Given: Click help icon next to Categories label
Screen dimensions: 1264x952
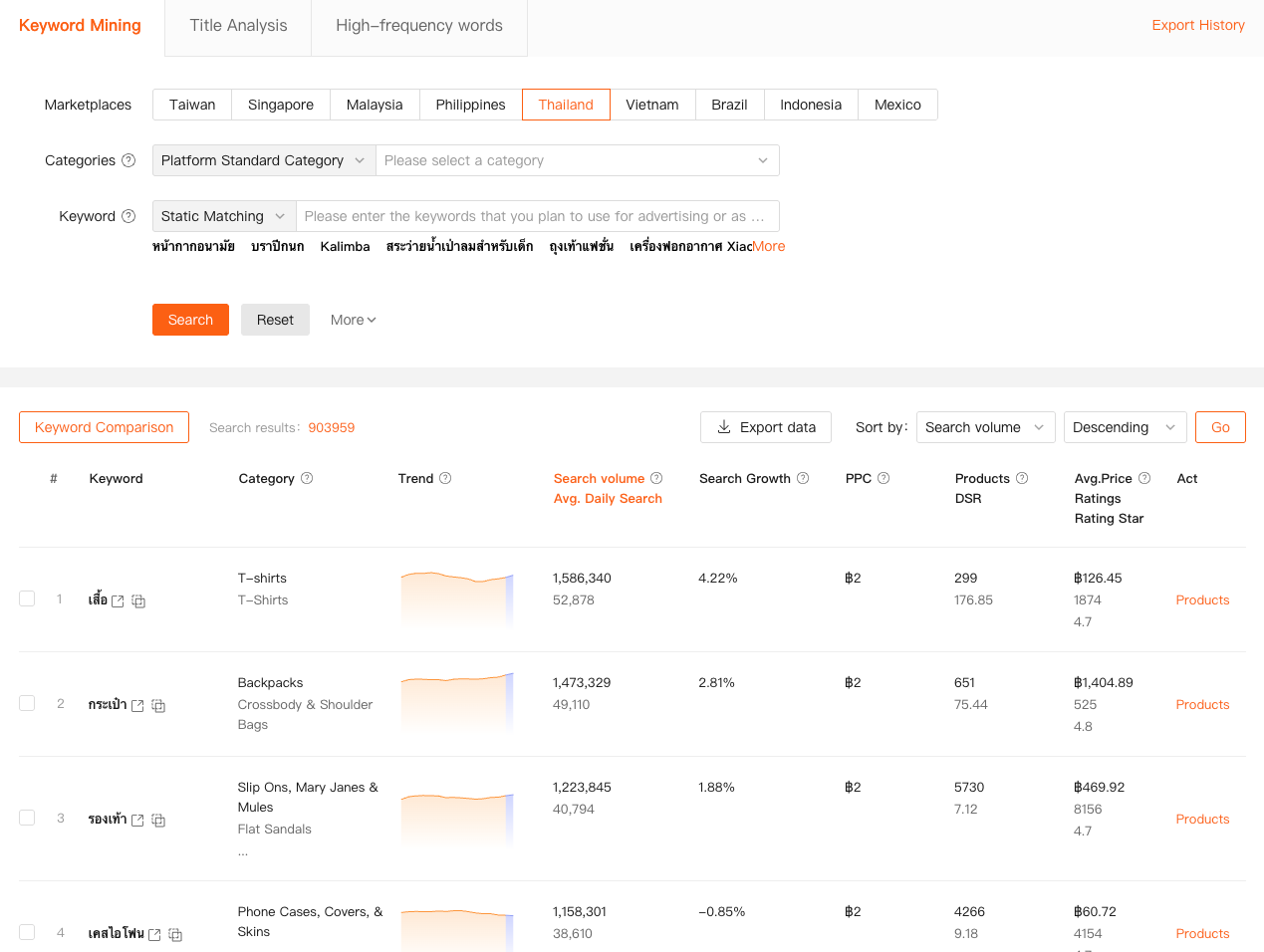Looking at the screenshot, I should 128,160.
